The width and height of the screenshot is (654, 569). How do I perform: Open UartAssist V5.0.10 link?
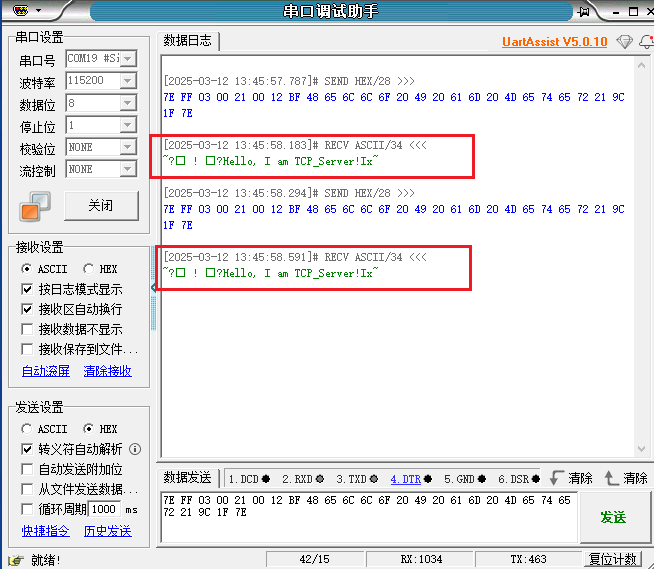554,42
